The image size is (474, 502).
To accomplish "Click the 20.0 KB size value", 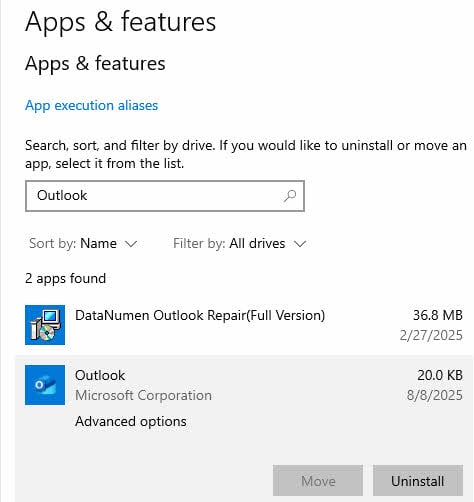I will (440, 375).
